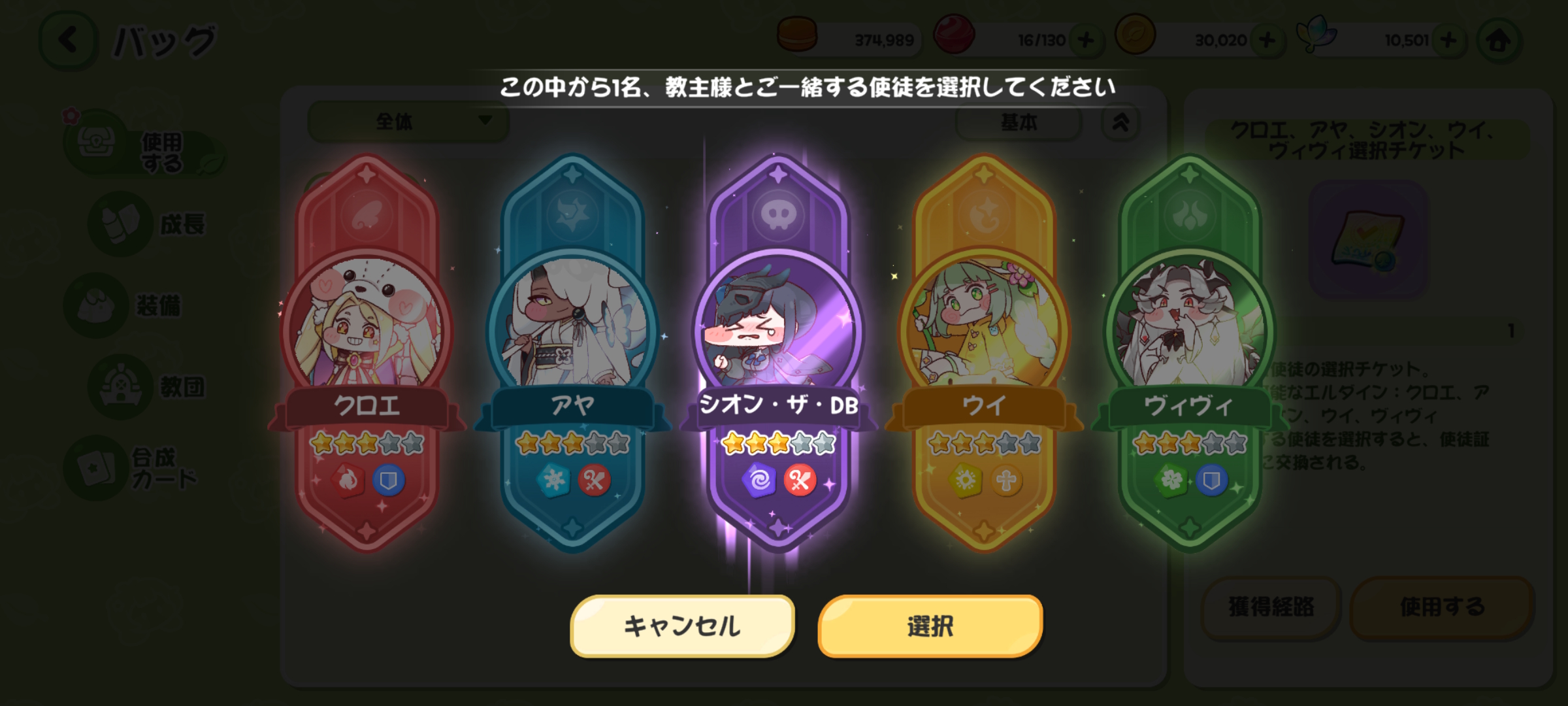Viewport: 1568px width, 706px height.
Task: Click the skull icon on purple card
Action: click(778, 214)
